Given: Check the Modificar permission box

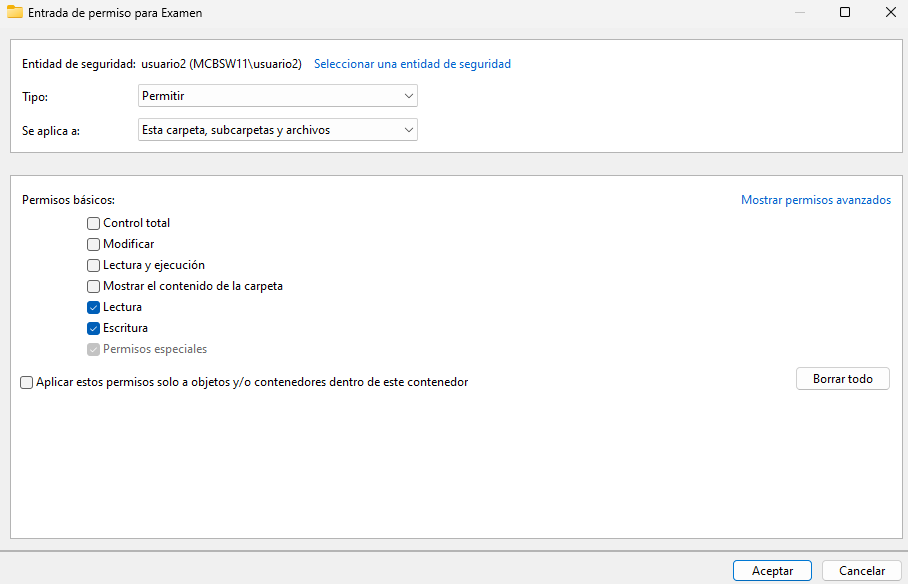Looking at the screenshot, I should click(x=94, y=245).
